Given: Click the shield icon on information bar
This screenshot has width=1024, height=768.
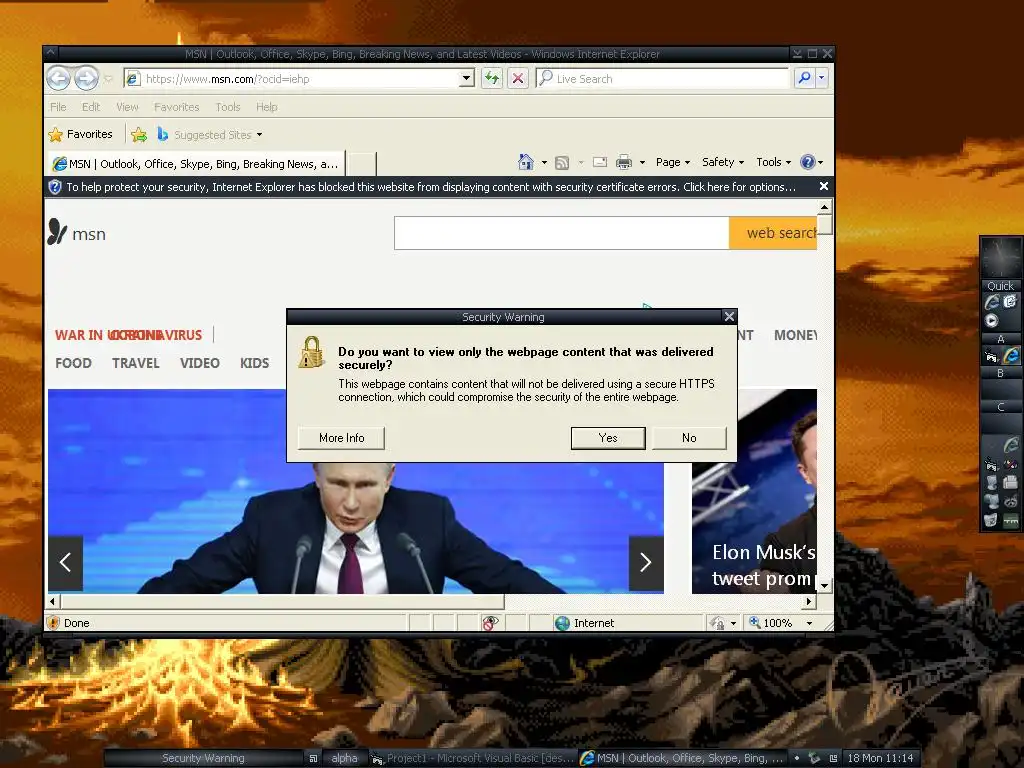Looking at the screenshot, I should click(55, 187).
